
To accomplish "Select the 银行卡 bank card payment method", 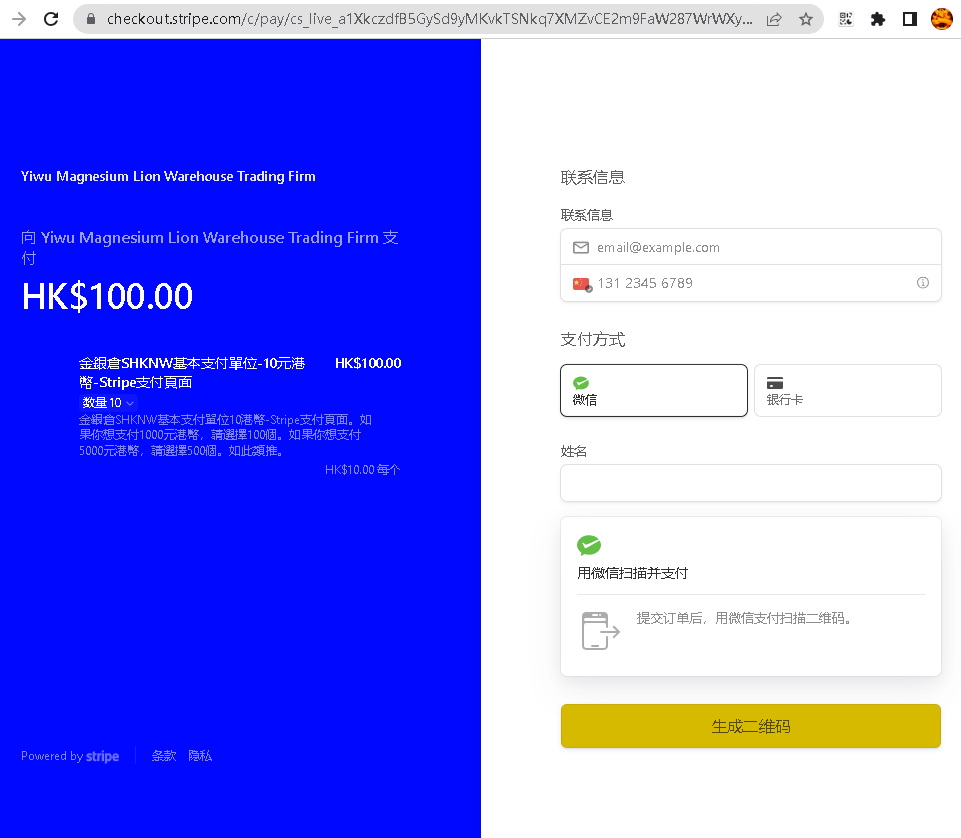I will 847,390.
